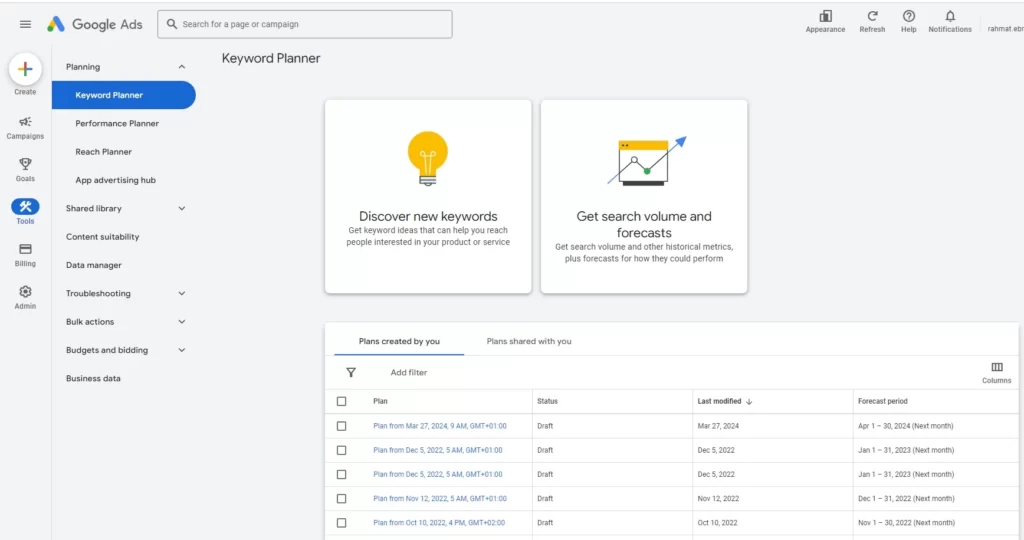Open the rahmat account menu
Screen dimensions: 1024x540
(x=1005, y=29)
